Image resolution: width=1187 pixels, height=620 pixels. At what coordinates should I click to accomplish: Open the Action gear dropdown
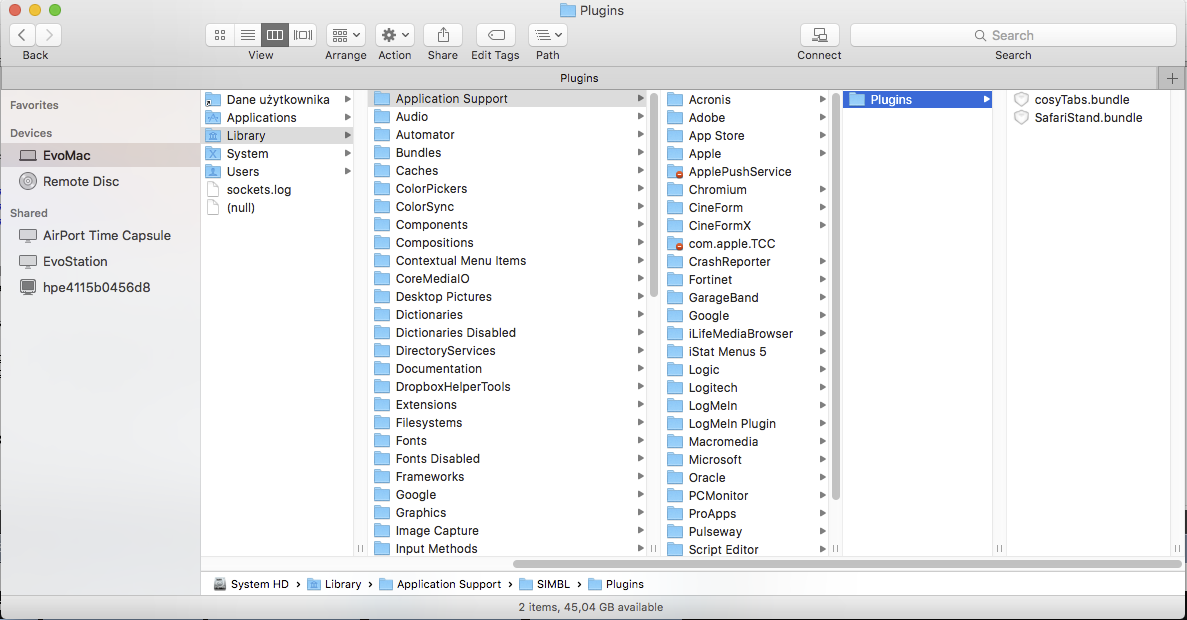pyautogui.click(x=394, y=35)
